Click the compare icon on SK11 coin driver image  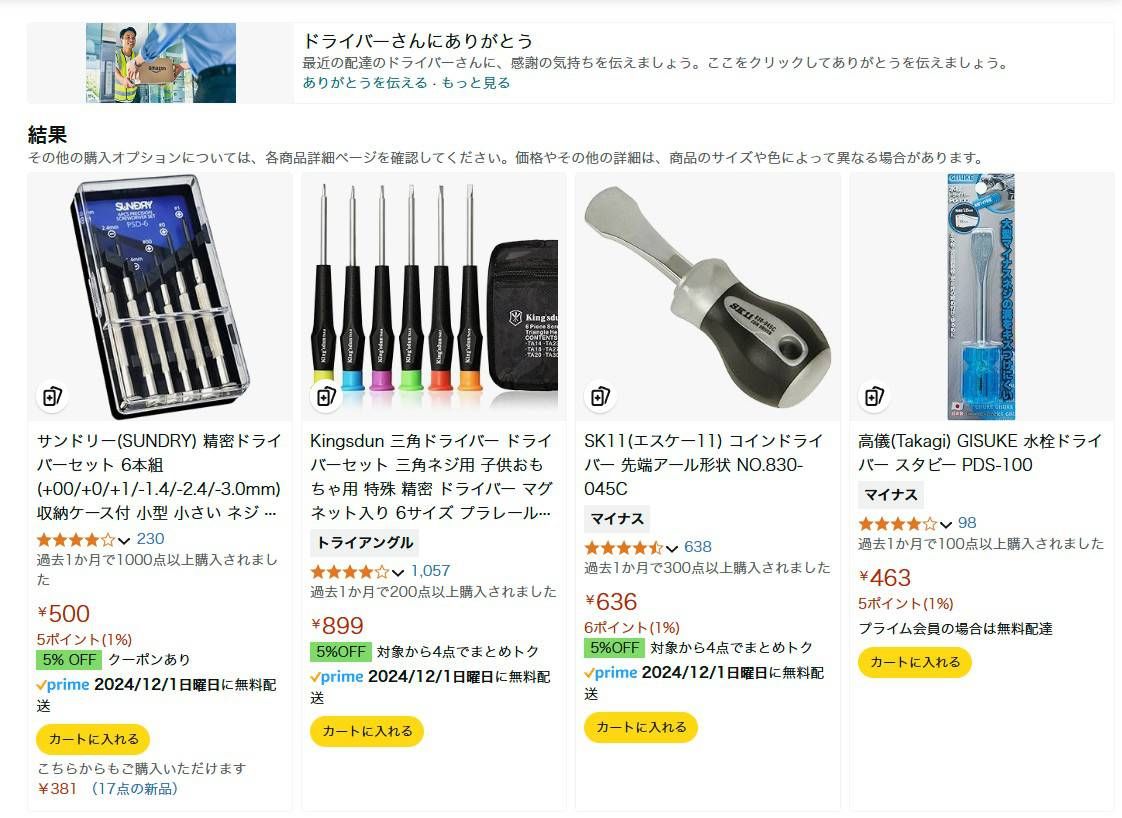(600, 396)
